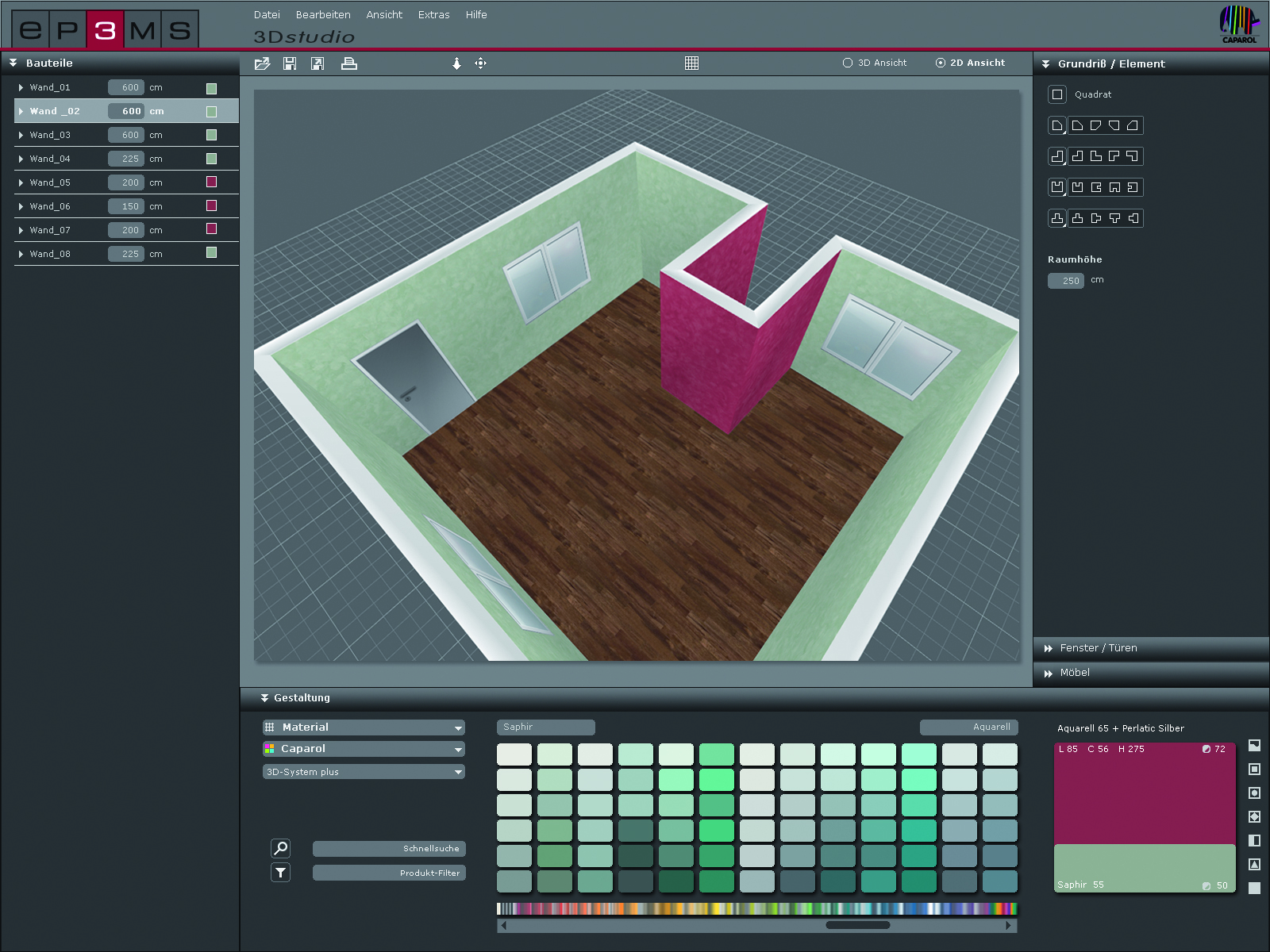1270x952 pixels.
Task: Click the Raumhöhe 250 input field
Action: click(x=1065, y=281)
